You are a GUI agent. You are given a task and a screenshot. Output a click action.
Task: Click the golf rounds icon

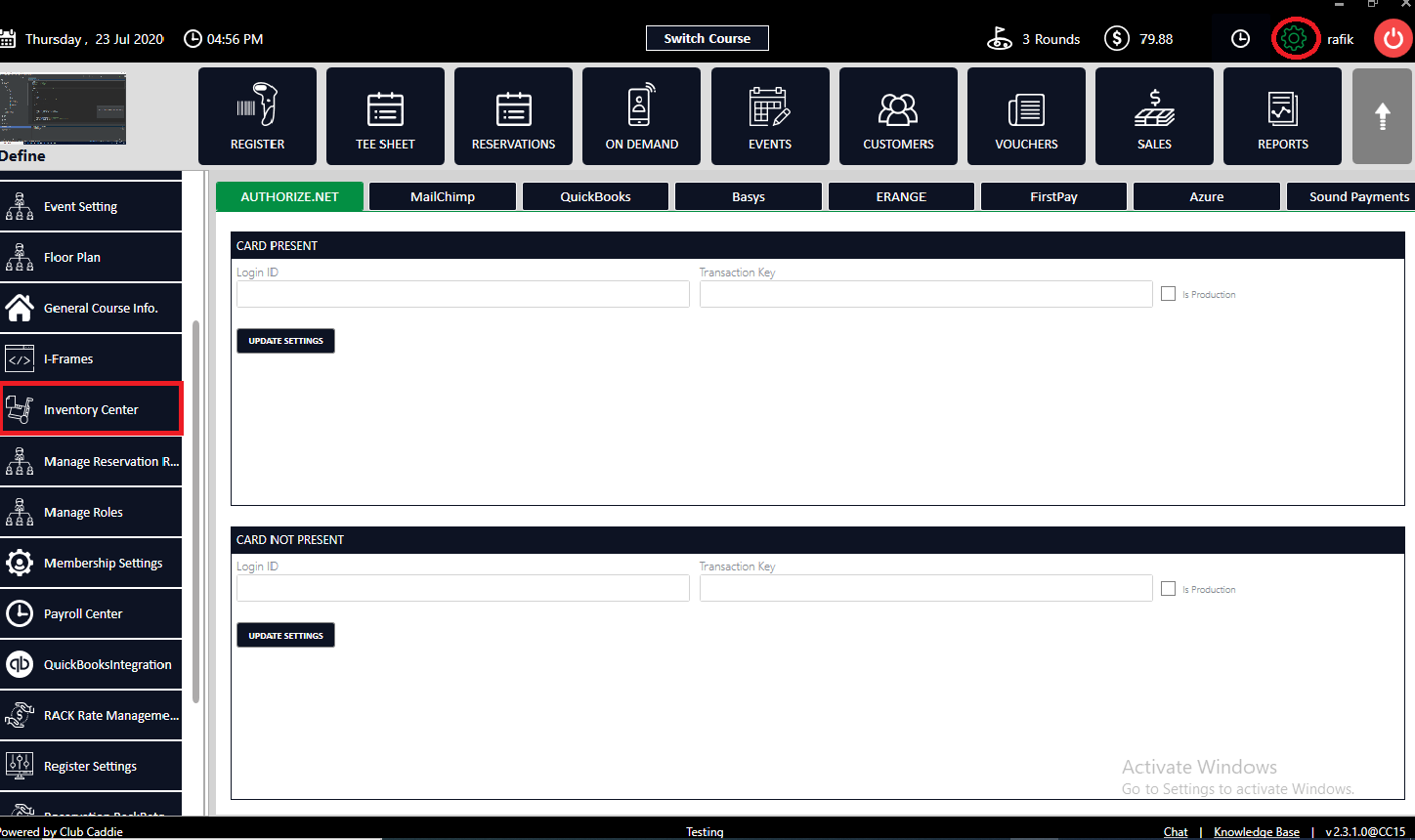[999, 39]
